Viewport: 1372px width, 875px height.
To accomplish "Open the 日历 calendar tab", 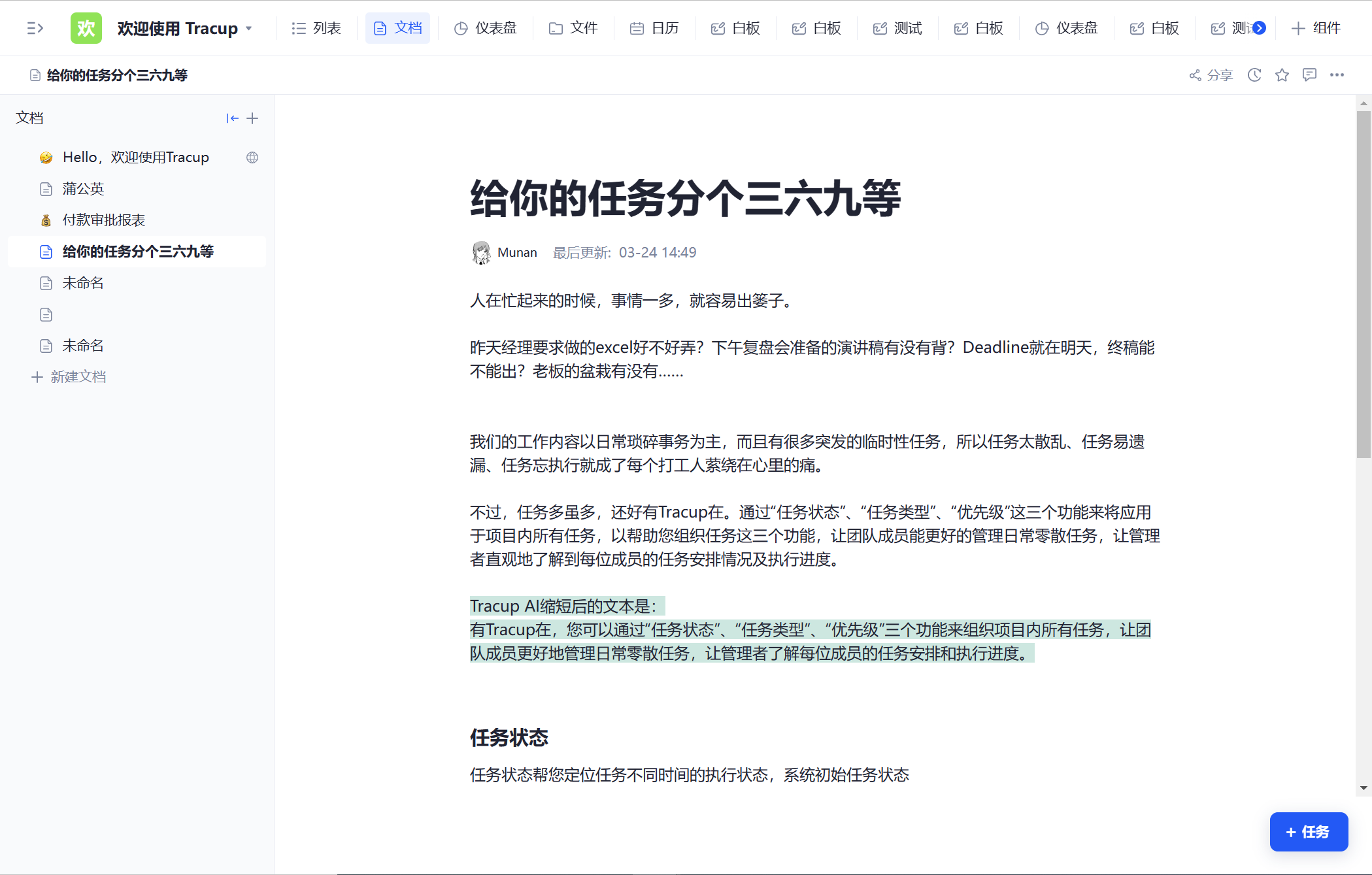I will click(654, 28).
